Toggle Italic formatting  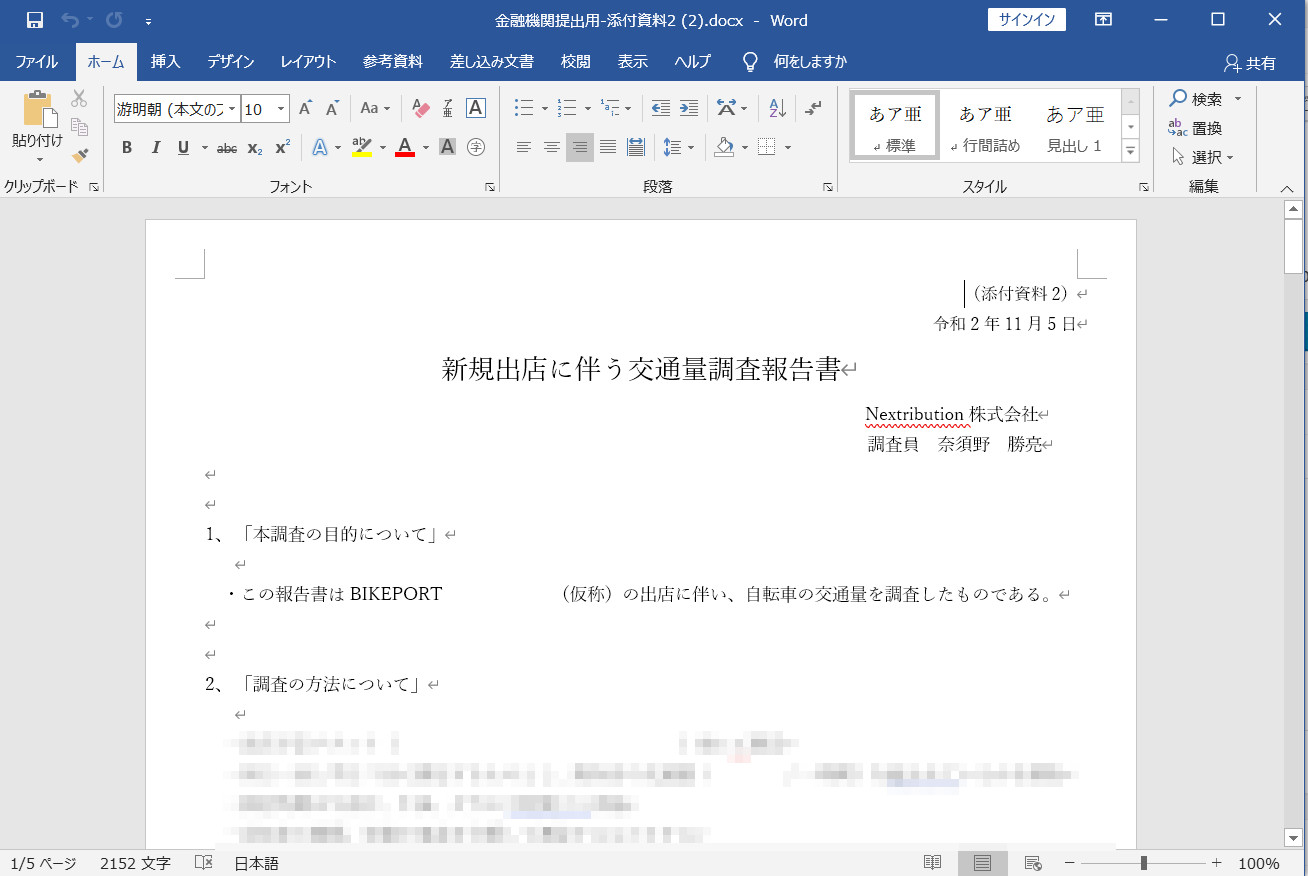(155, 148)
